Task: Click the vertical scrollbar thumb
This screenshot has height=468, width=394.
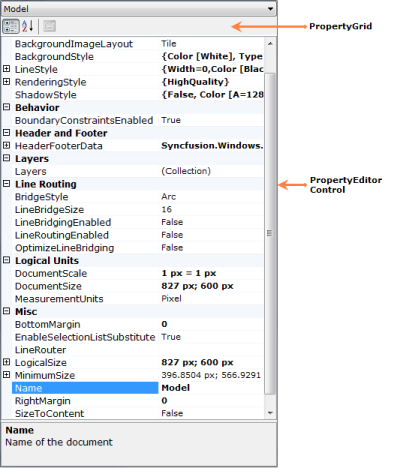Action: [270, 233]
